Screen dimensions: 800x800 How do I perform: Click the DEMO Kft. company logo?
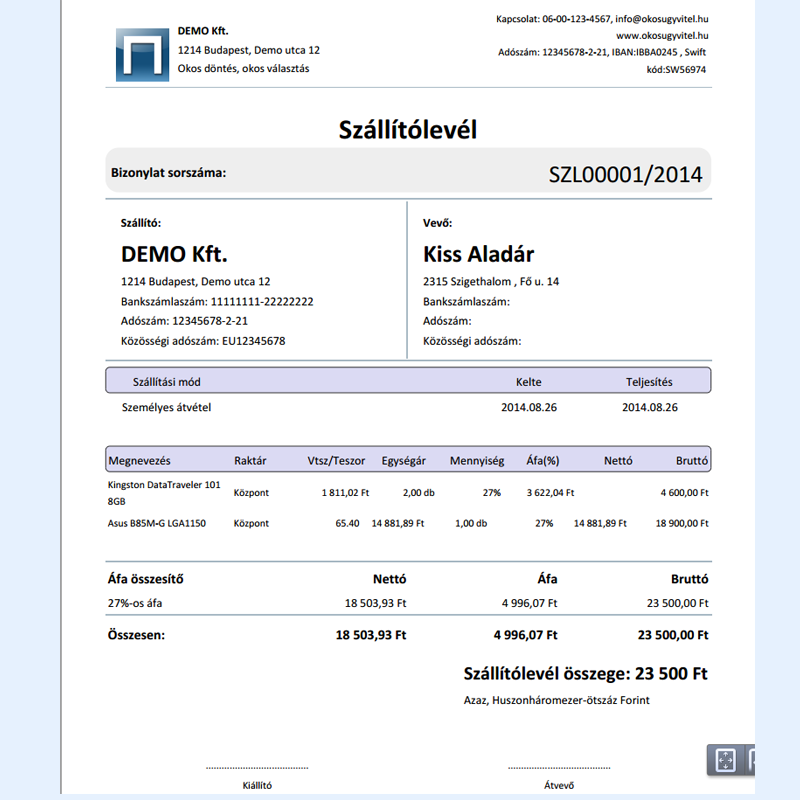(141, 52)
